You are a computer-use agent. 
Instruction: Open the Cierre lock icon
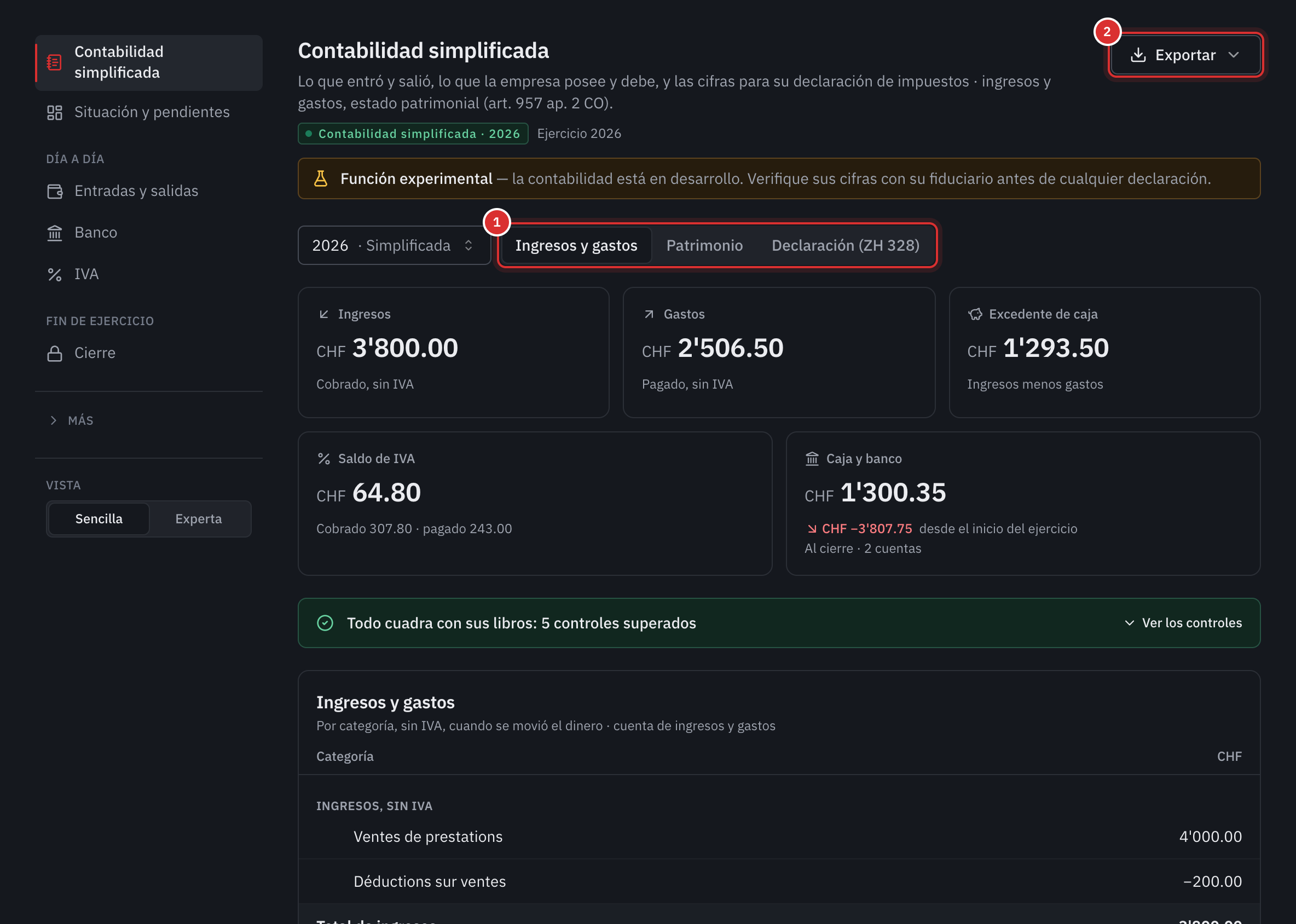[55, 353]
